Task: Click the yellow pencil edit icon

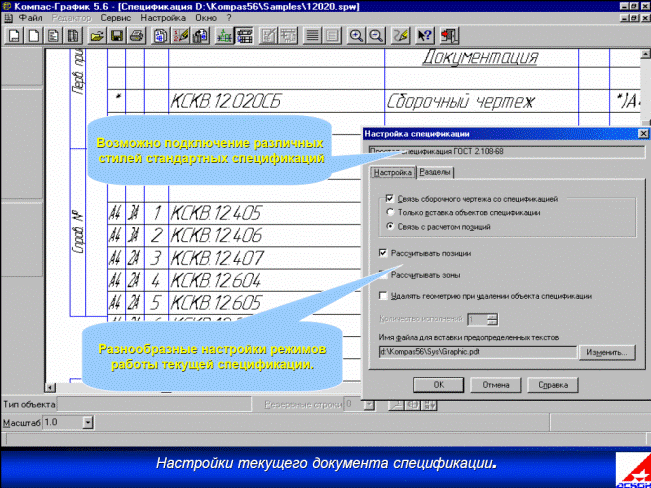Action: [401, 36]
